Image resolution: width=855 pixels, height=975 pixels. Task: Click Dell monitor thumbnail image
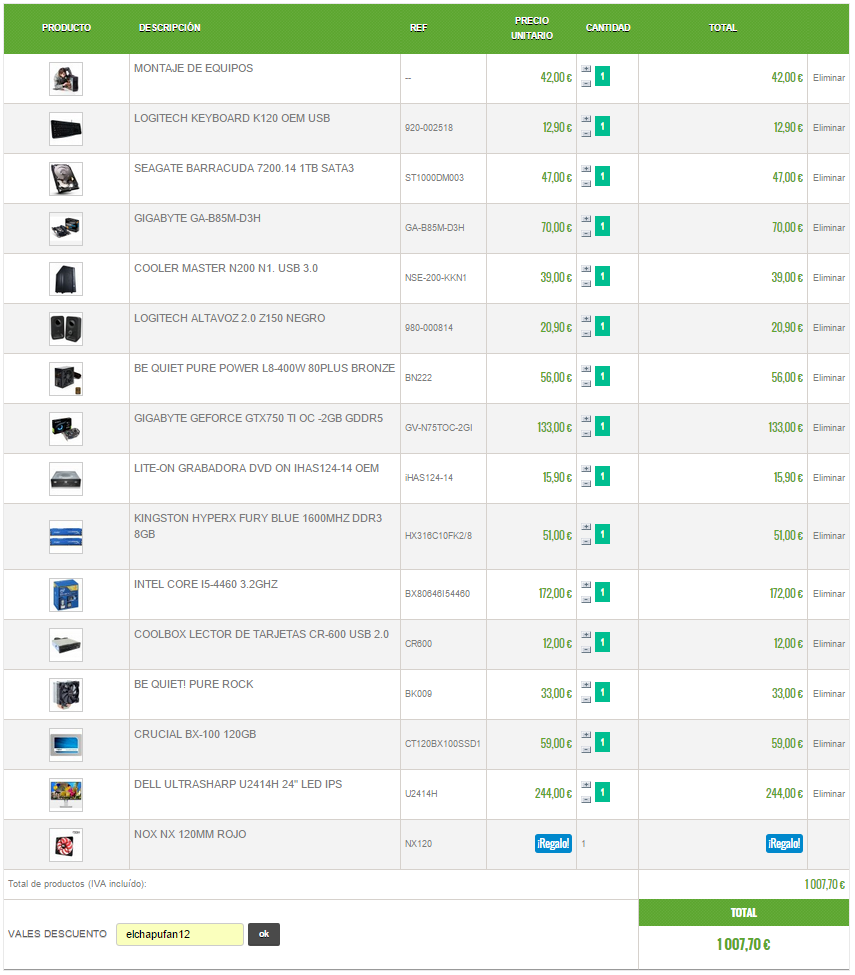(66, 795)
